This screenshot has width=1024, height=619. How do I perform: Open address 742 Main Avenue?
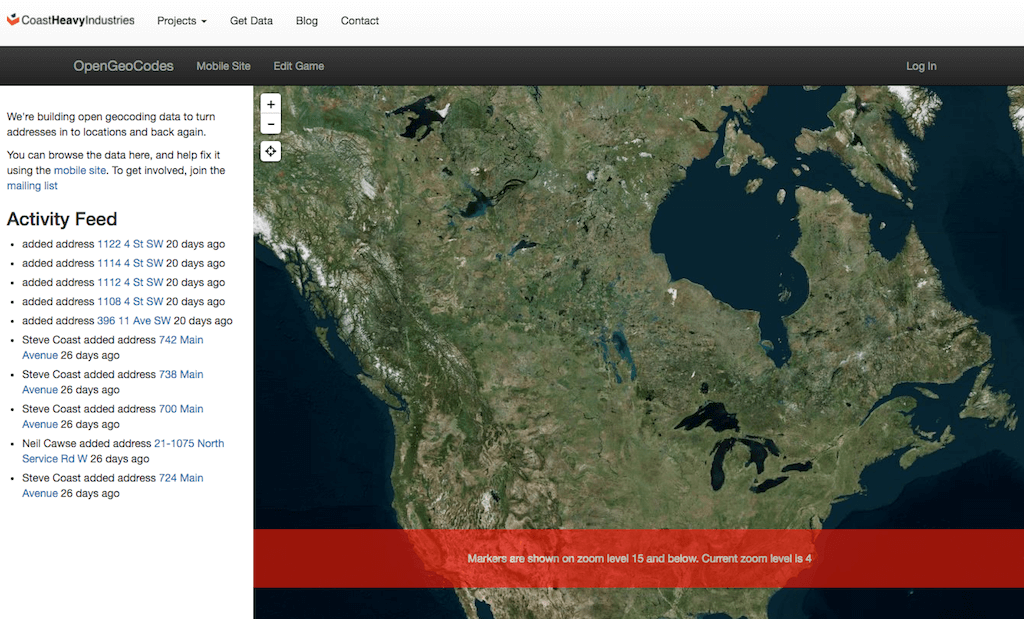coord(180,340)
